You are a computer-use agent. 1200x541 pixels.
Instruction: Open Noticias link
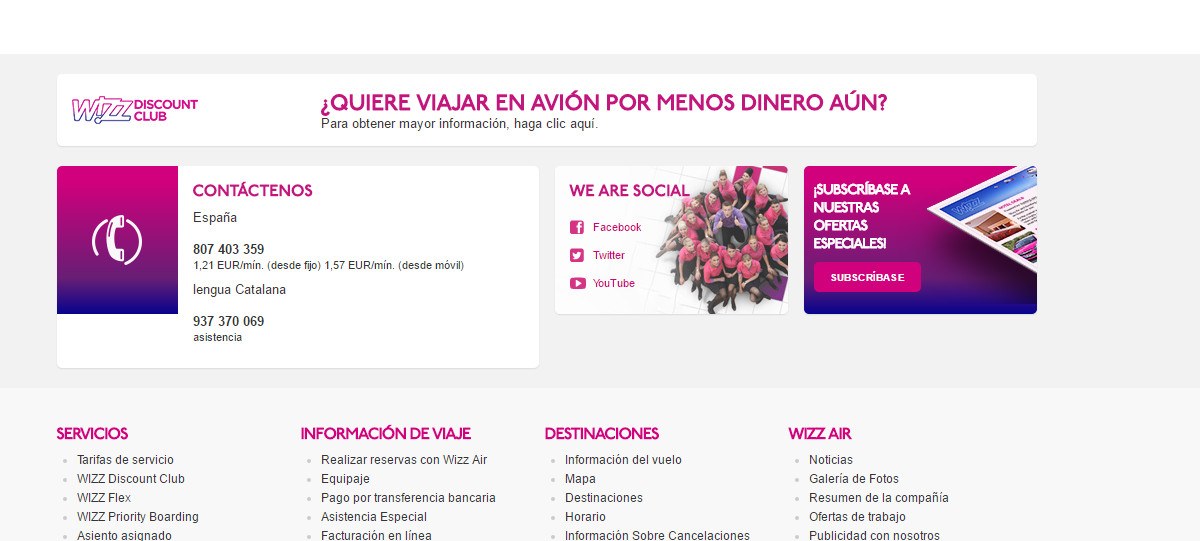point(831,460)
